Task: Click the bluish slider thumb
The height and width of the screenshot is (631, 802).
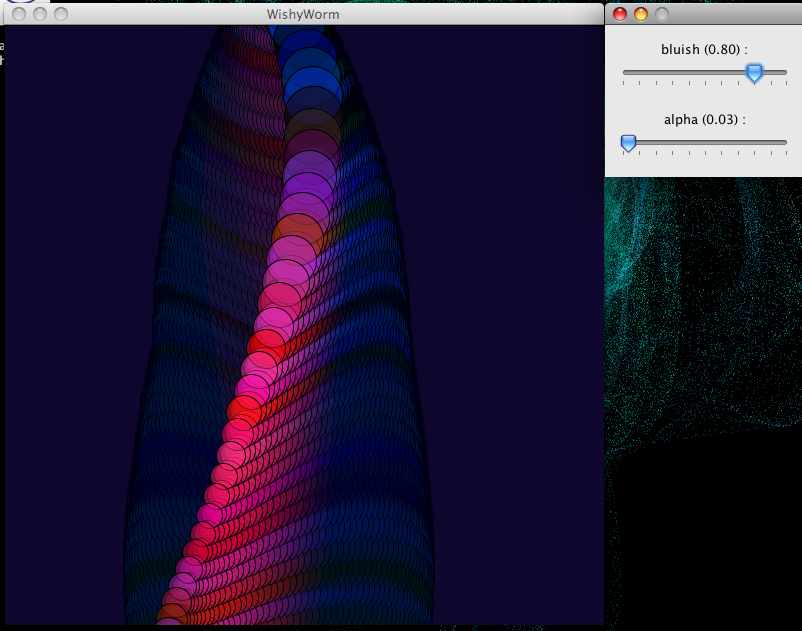Action: coord(754,73)
